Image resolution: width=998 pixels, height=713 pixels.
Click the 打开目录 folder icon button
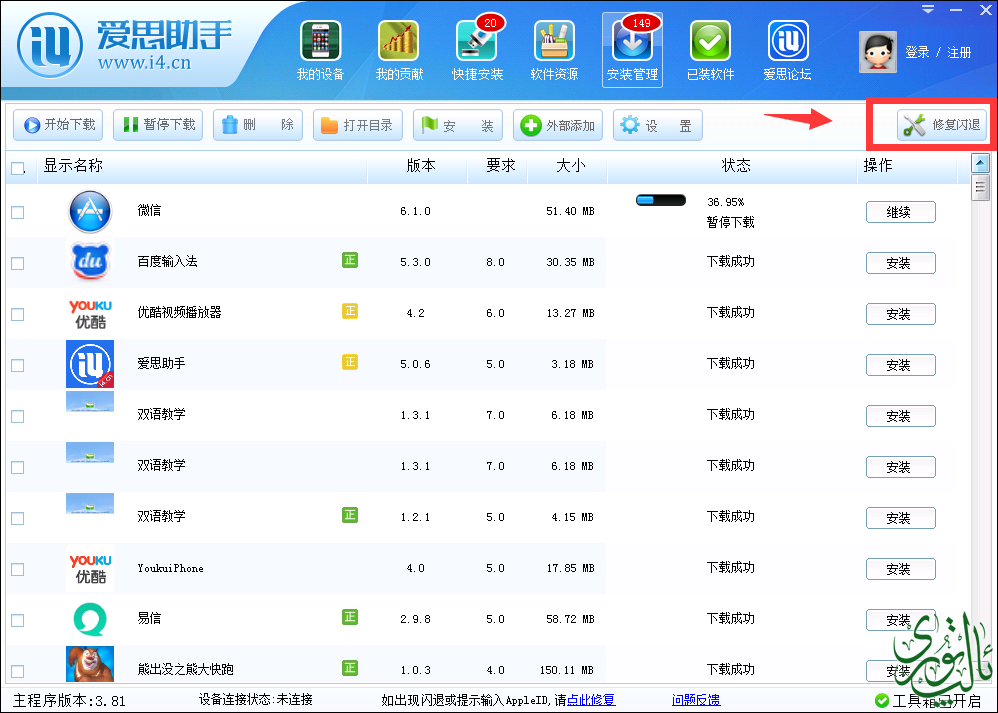click(x=358, y=125)
